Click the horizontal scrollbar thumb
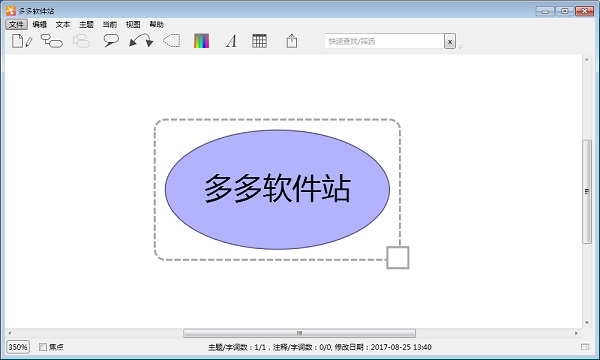Screen dimensions: 600x360 tap(299, 333)
